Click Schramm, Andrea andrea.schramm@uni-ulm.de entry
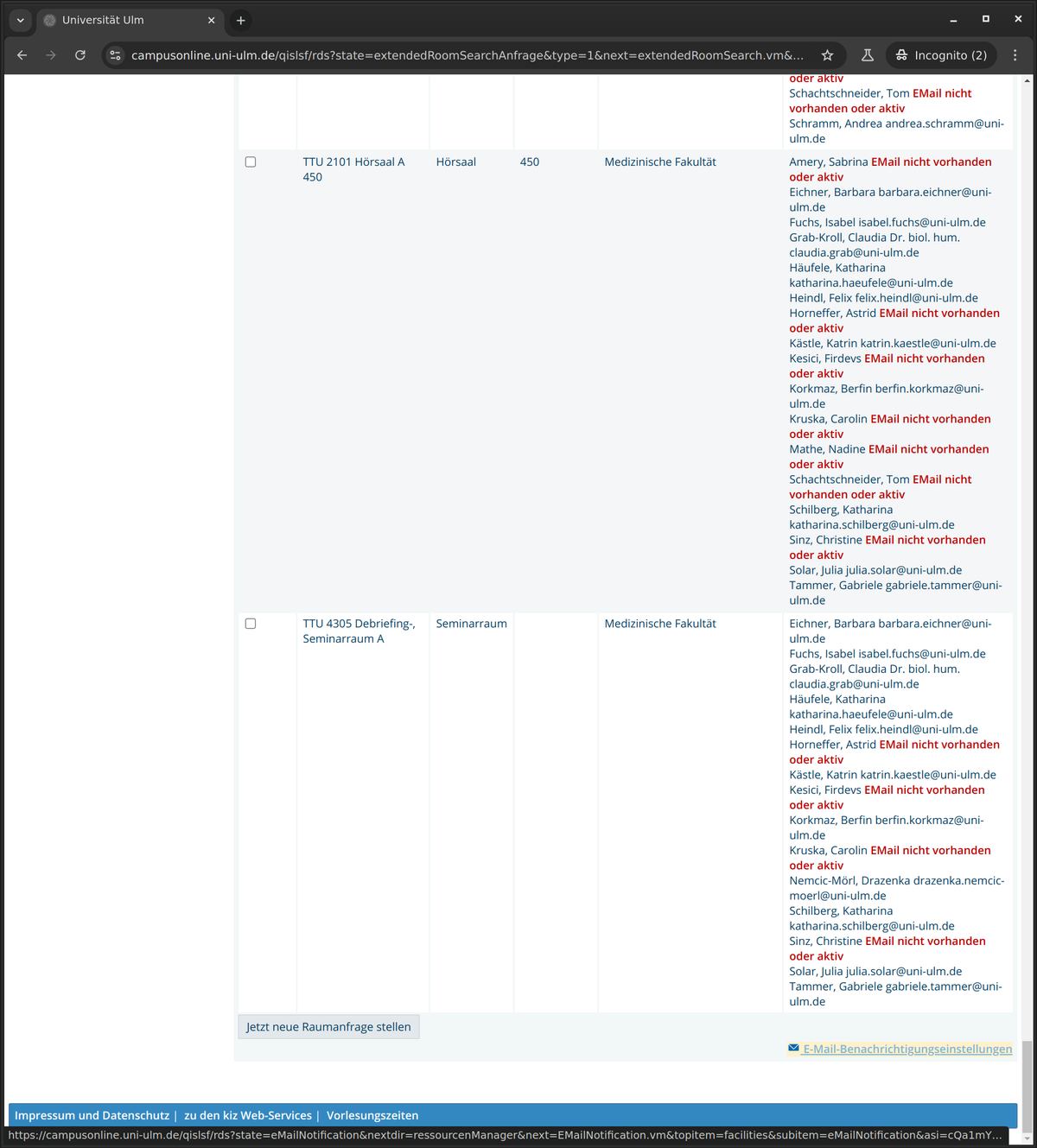This screenshot has height=1148, width=1037. [x=896, y=131]
